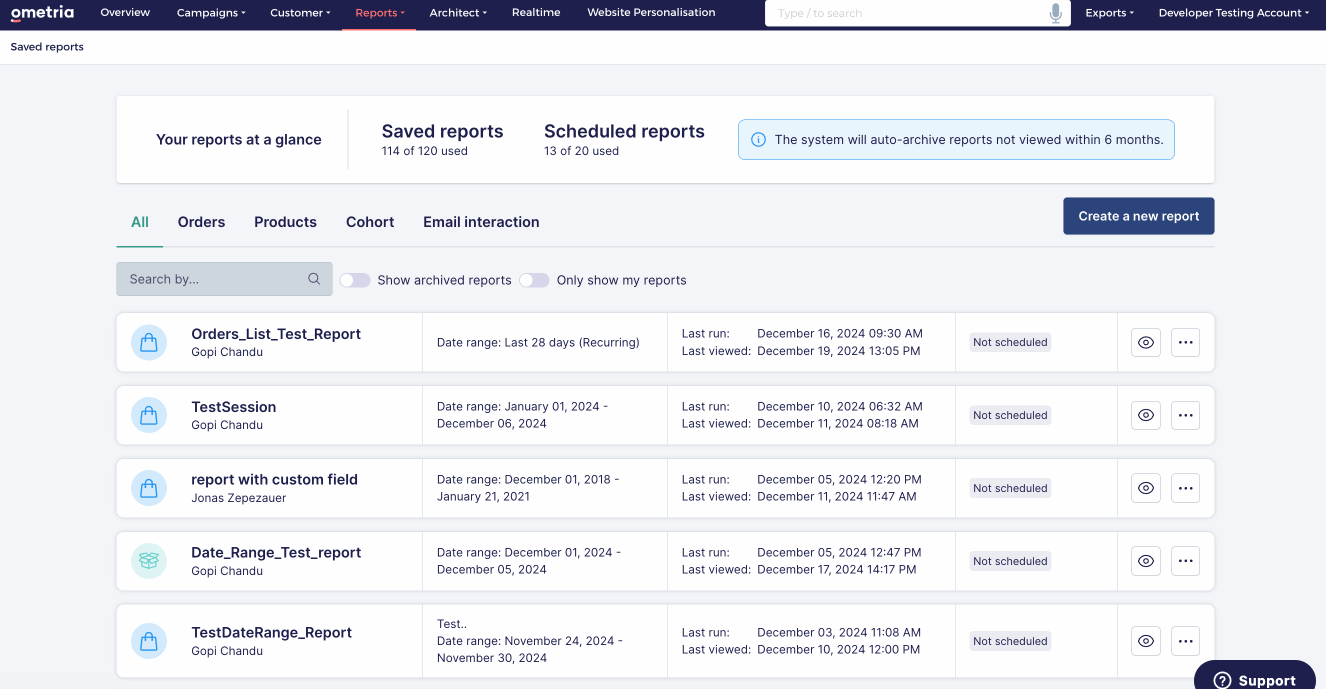The width and height of the screenshot is (1326, 689).
Task: Open more options for report with custom field
Action: pos(1185,488)
